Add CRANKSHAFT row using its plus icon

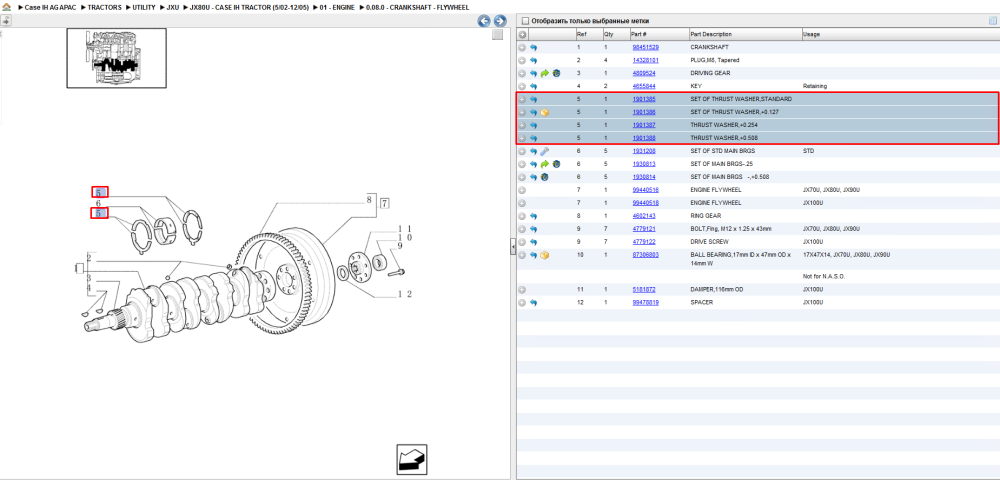[x=522, y=48]
